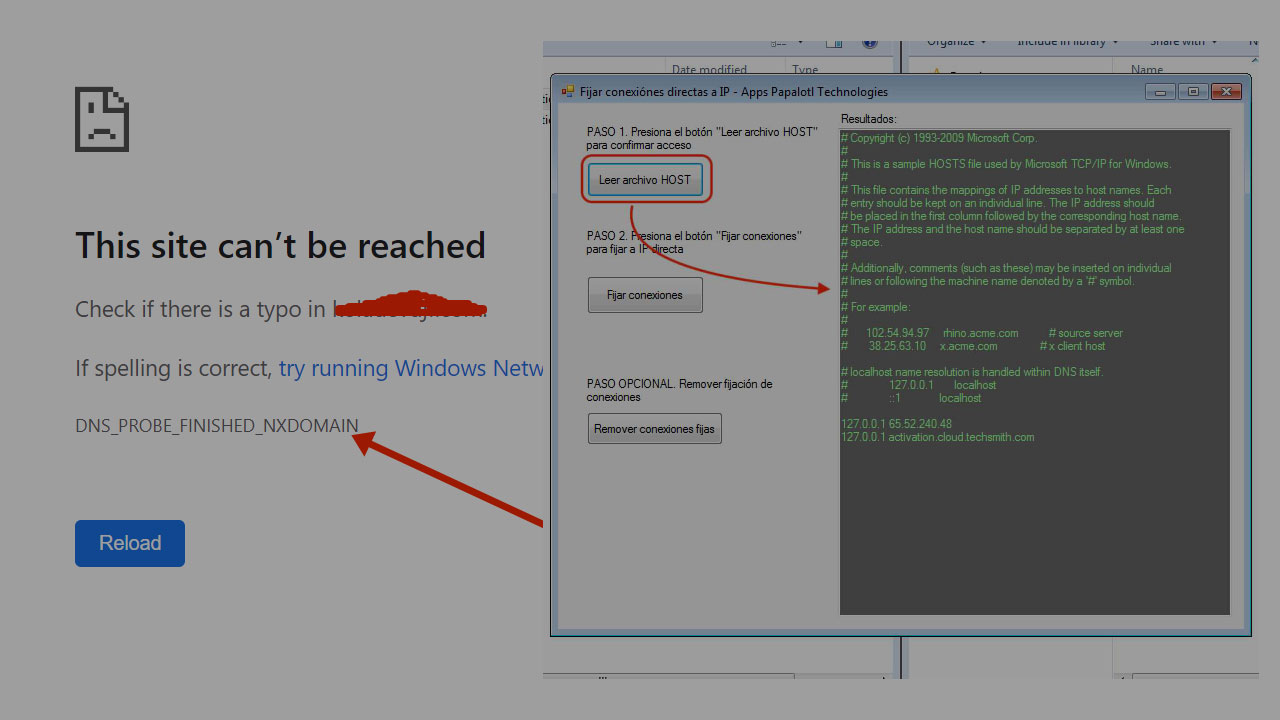This screenshot has width=1280, height=720.
Task: Follow the try running Windows Network link
Action: click(x=411, y=368)
